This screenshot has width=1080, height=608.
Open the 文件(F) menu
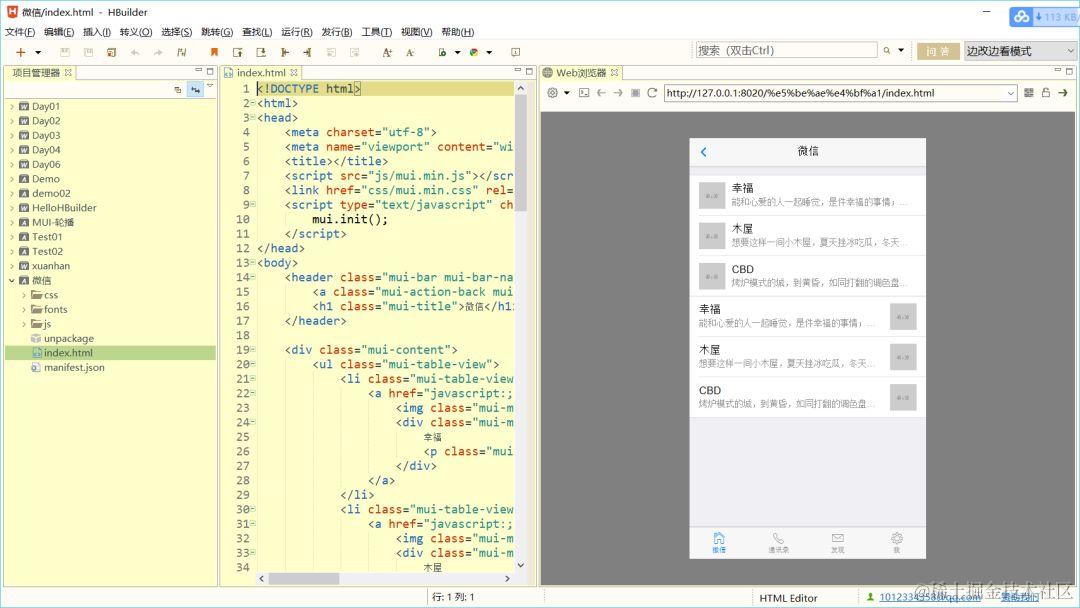(20, 32)
